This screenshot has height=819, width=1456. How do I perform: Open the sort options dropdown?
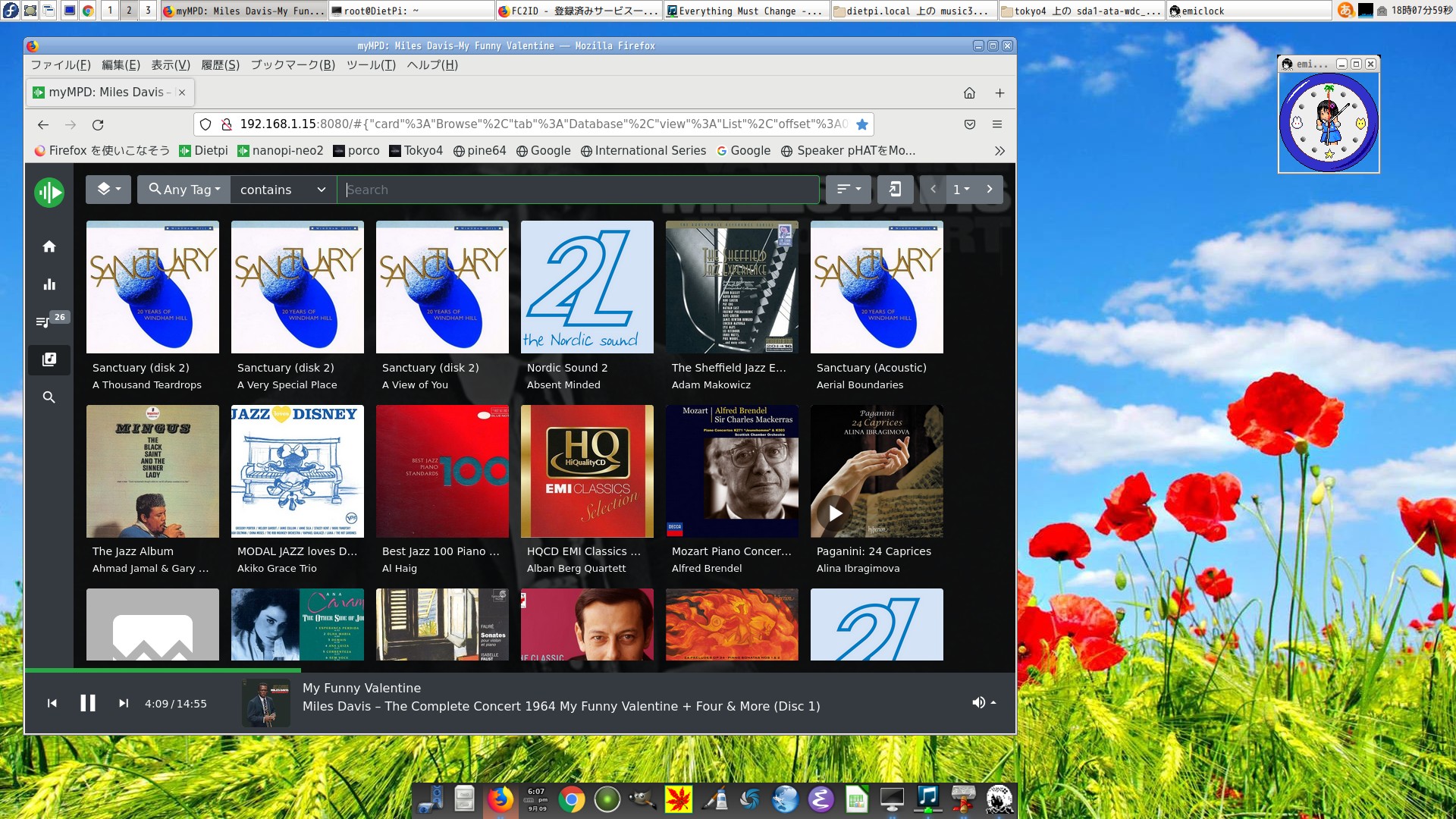tap(849, 190)
